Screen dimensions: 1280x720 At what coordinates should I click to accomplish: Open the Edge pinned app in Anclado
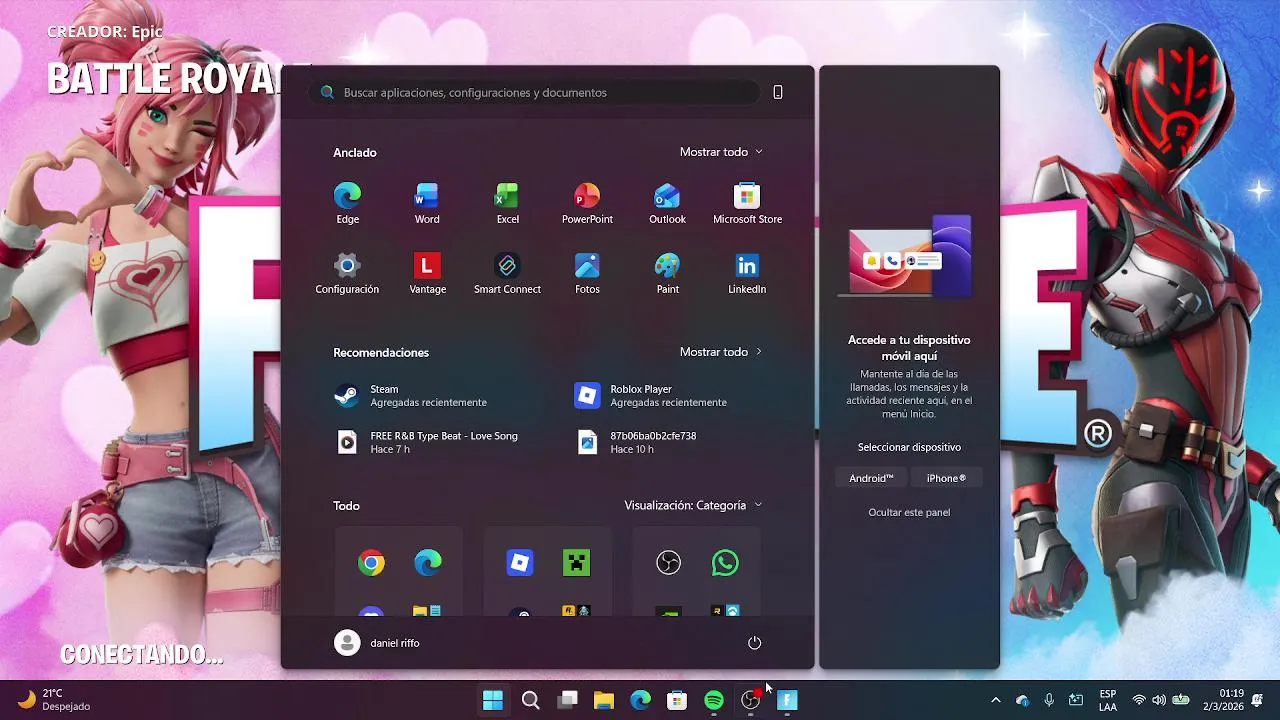[347, 203]
